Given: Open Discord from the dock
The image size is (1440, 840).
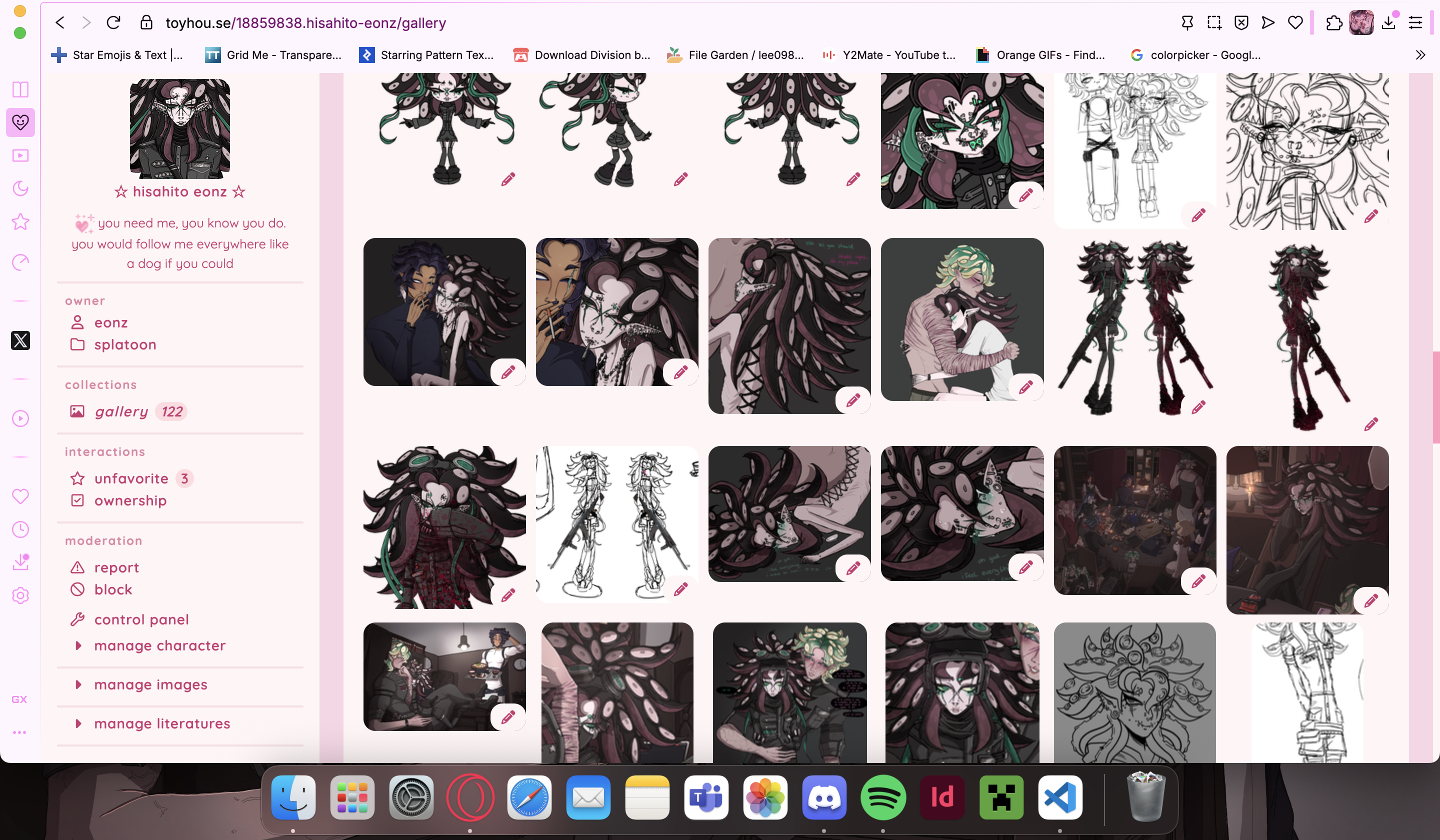Looking at the screenshot, I should [823, 797].
